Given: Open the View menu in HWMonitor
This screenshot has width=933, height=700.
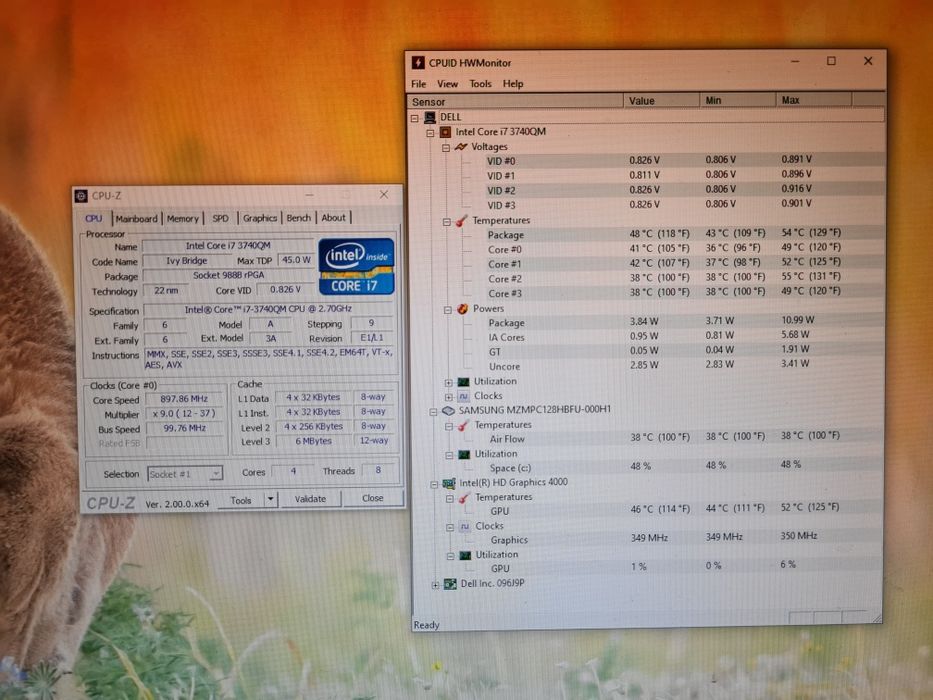Looking at the screenshot, I should pos(447,84).
